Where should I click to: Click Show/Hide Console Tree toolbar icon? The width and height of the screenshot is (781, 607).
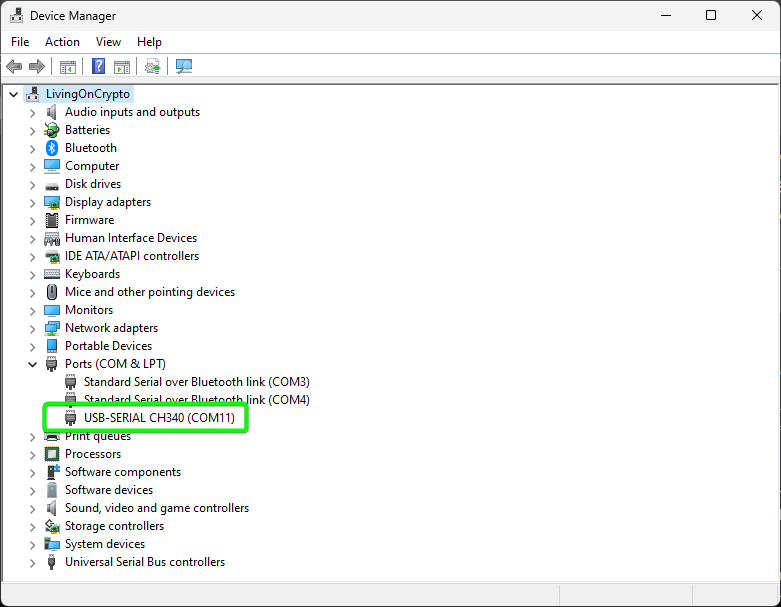click(x=68, y=67)
